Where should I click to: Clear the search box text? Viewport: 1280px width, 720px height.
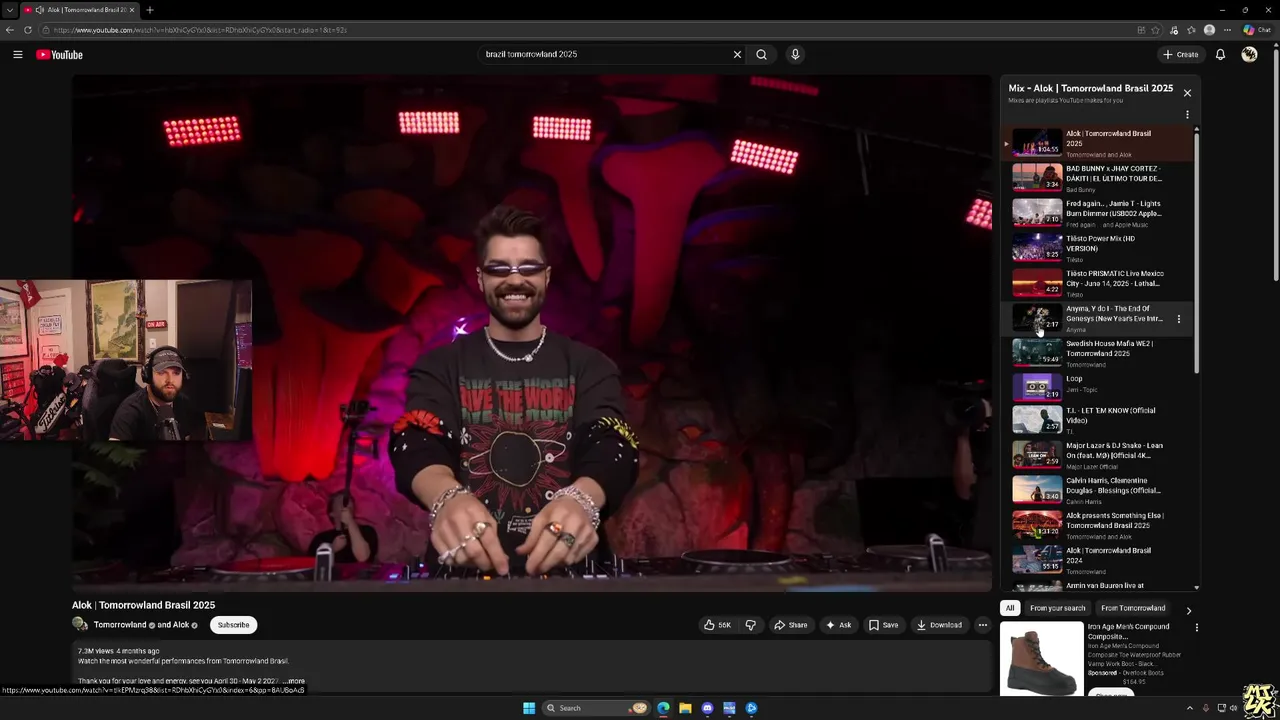pyautogui.click(x=737, y=54)
